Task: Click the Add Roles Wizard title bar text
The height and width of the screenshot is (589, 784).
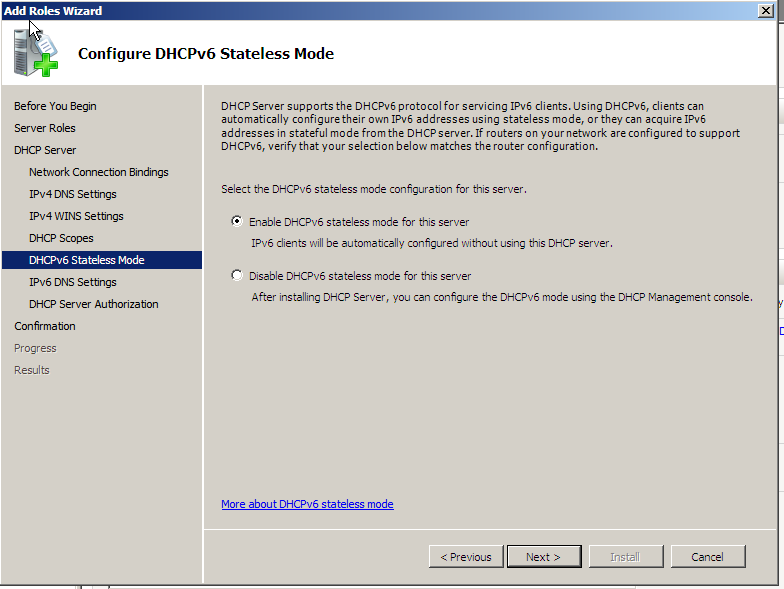Action: coord(53,10)
